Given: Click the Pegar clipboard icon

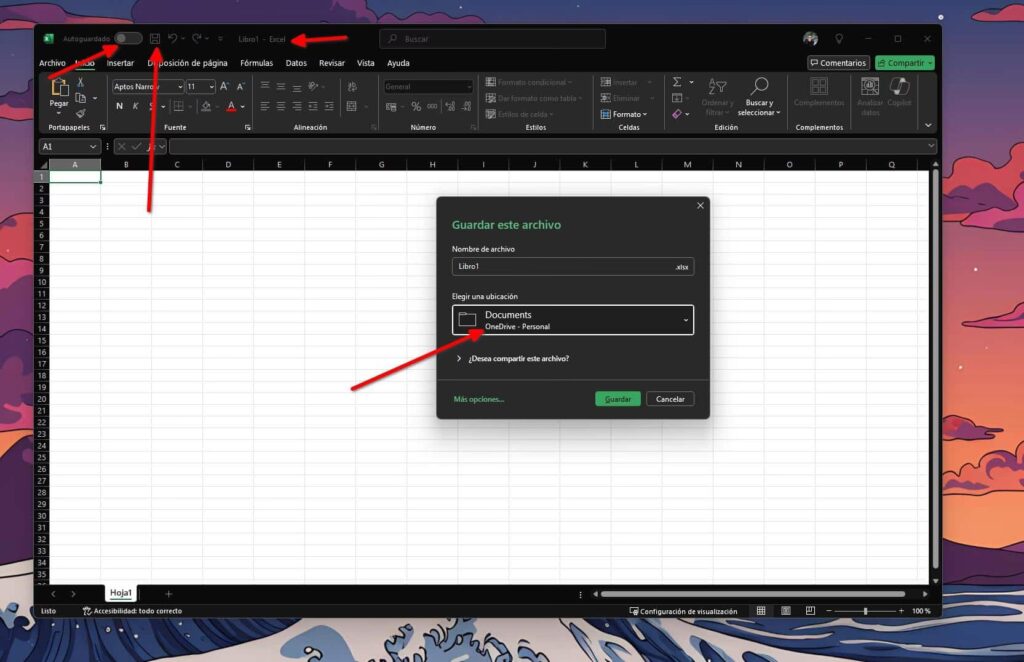Looking at the screenshot, I should point(59,90).
